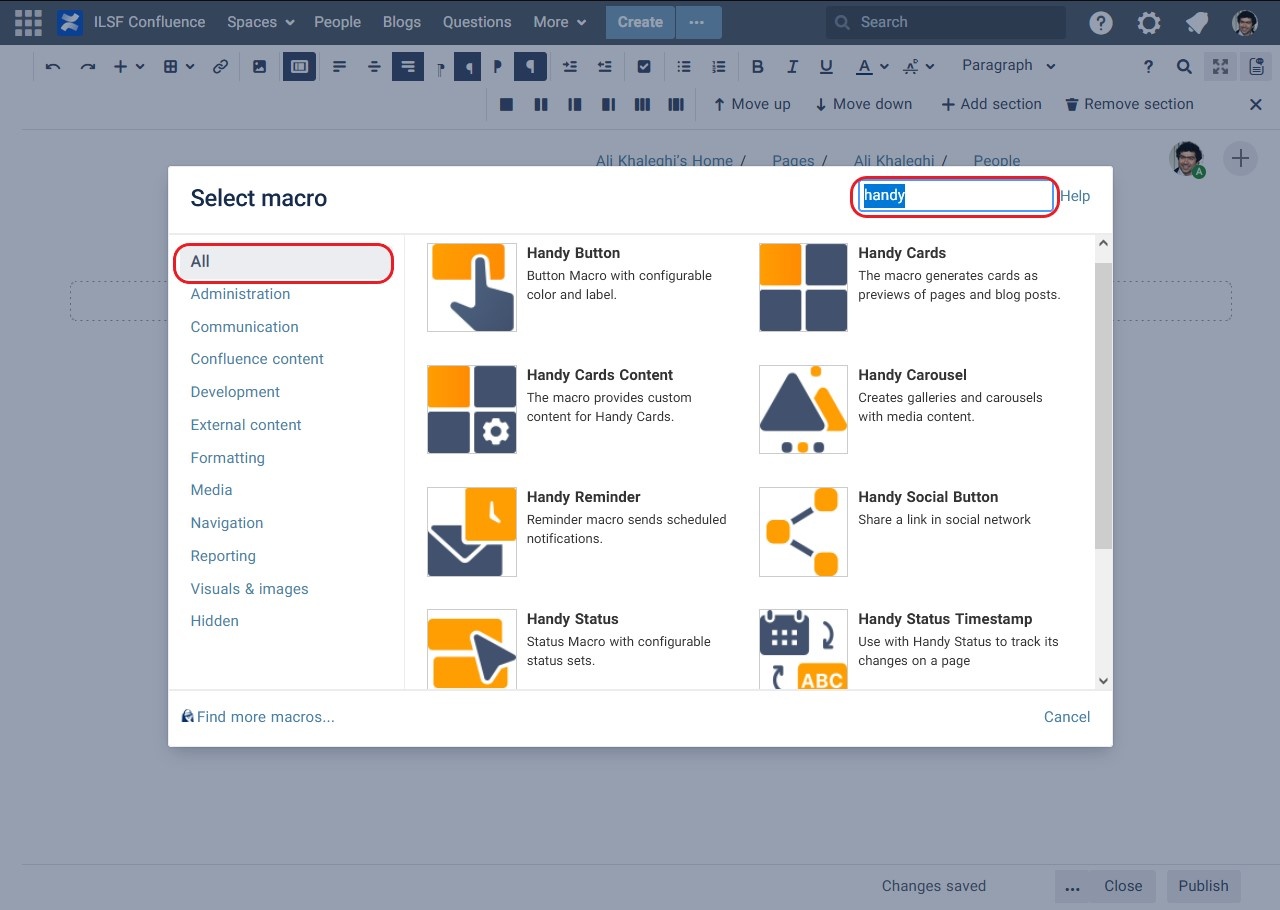Viewport: 1280px width, 910px height.
Task: Toggle align left
Action: pyautogui.click(x=340, y=66)
